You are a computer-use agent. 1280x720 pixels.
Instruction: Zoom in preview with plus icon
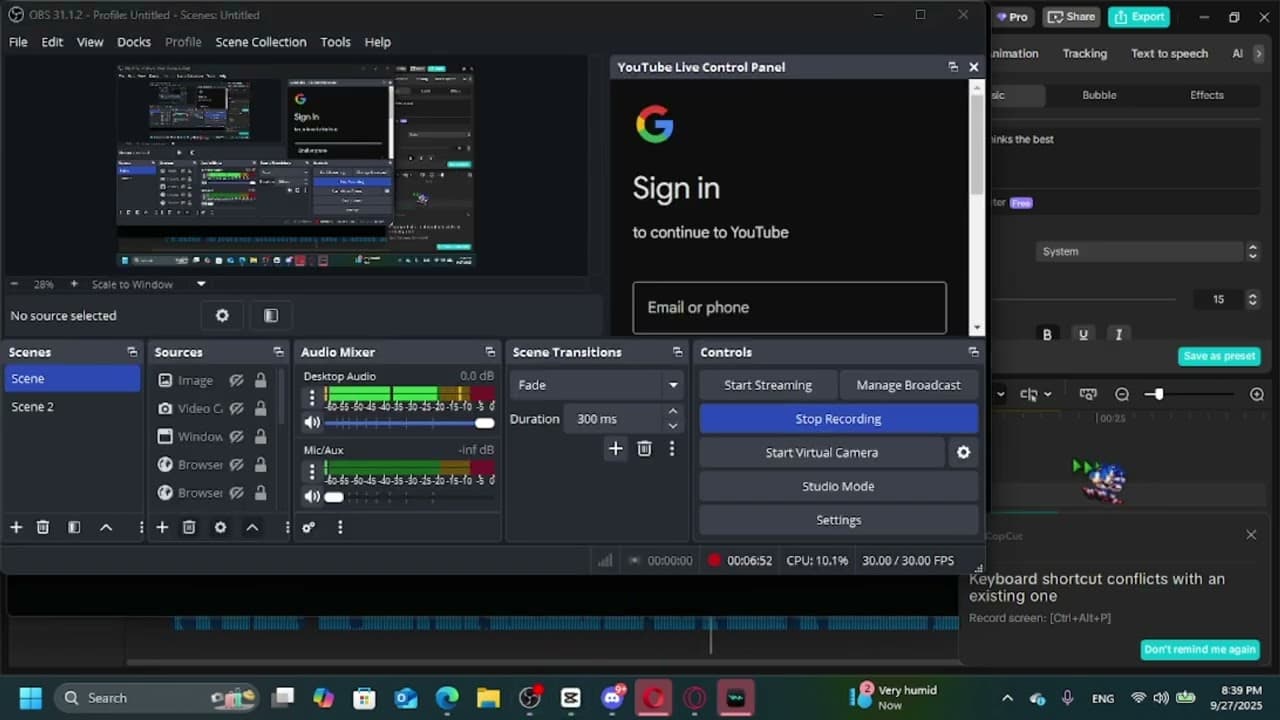(73, 284)
